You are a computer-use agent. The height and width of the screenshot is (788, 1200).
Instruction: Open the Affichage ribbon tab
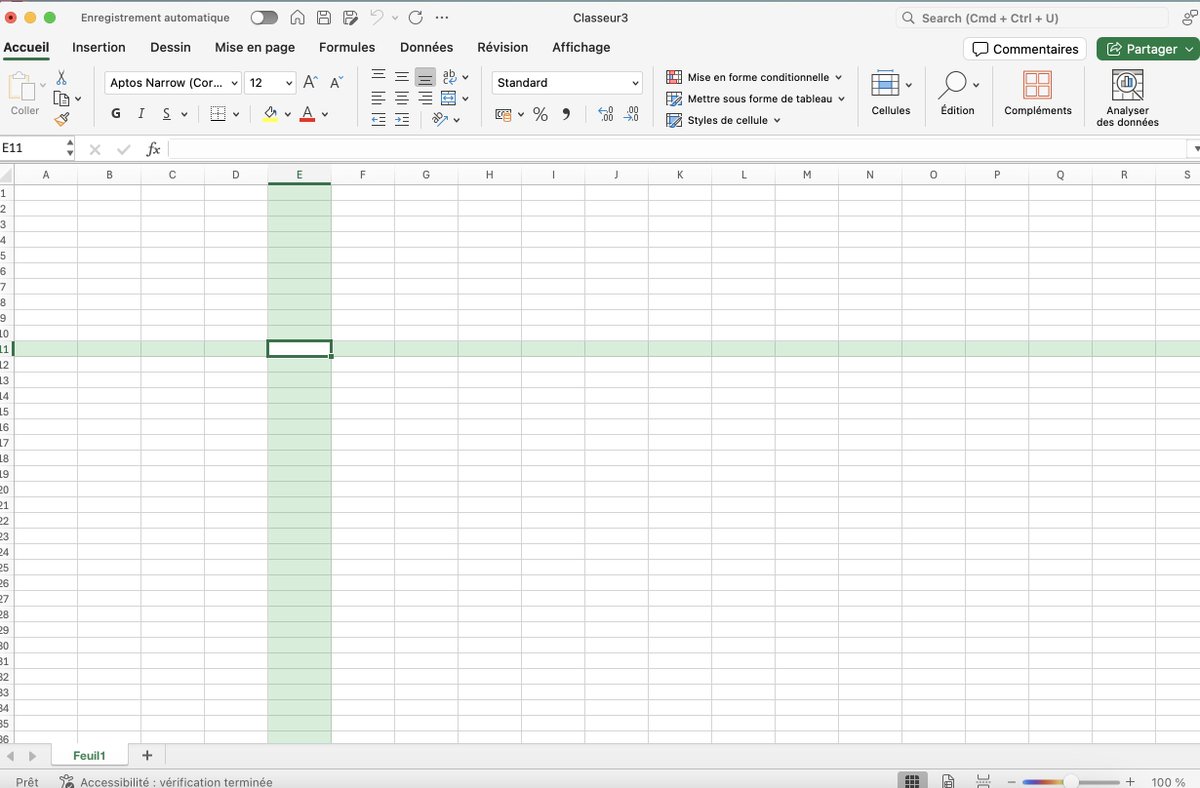(581, 47)
